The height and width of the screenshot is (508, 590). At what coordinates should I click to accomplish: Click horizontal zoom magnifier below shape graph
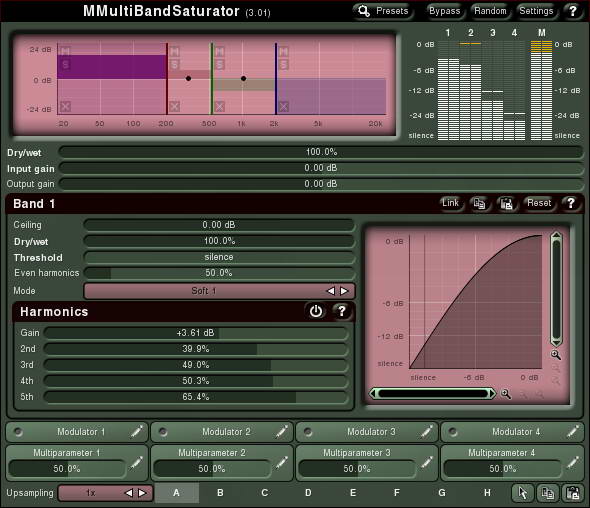pyautogui.click(x=506, y=394)
